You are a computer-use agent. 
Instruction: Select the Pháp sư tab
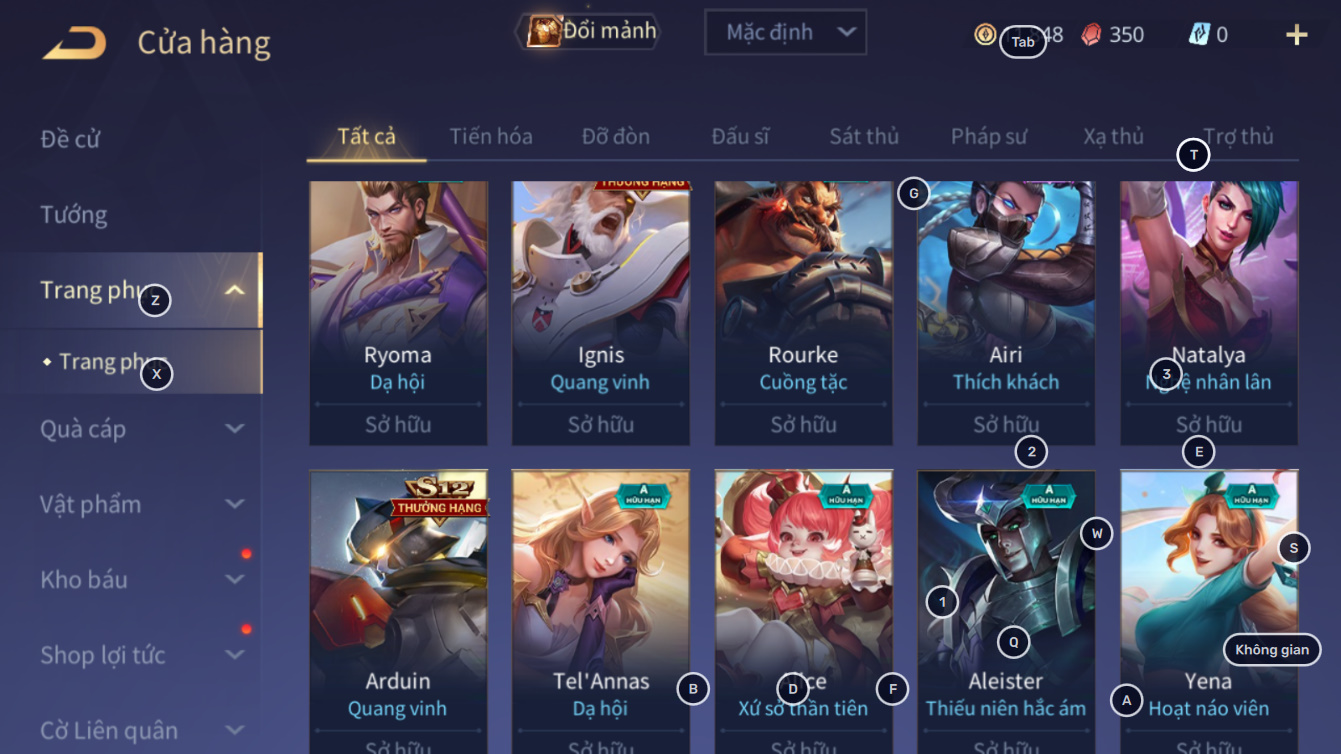pos(989,137)
